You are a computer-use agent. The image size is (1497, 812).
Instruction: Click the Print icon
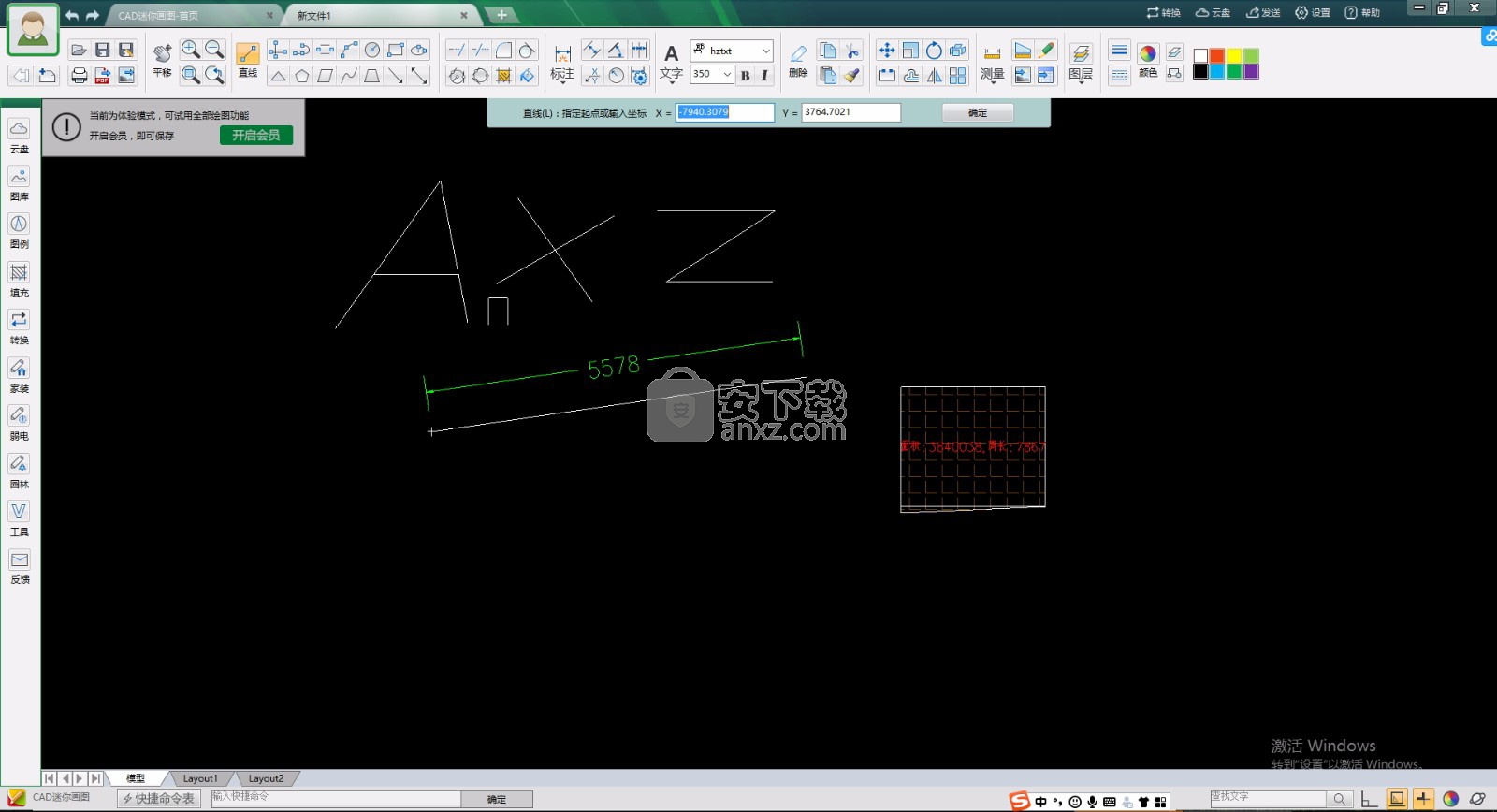coord(80,75)
